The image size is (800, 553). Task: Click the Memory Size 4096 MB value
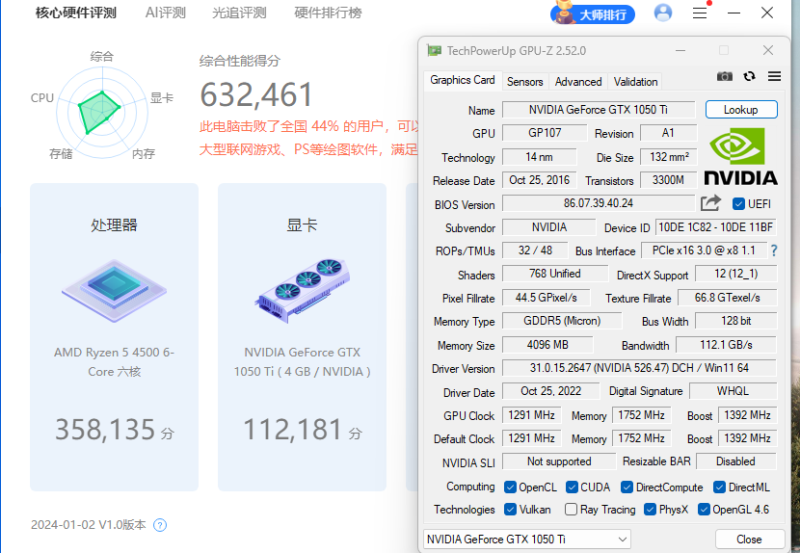pos(547,345)
